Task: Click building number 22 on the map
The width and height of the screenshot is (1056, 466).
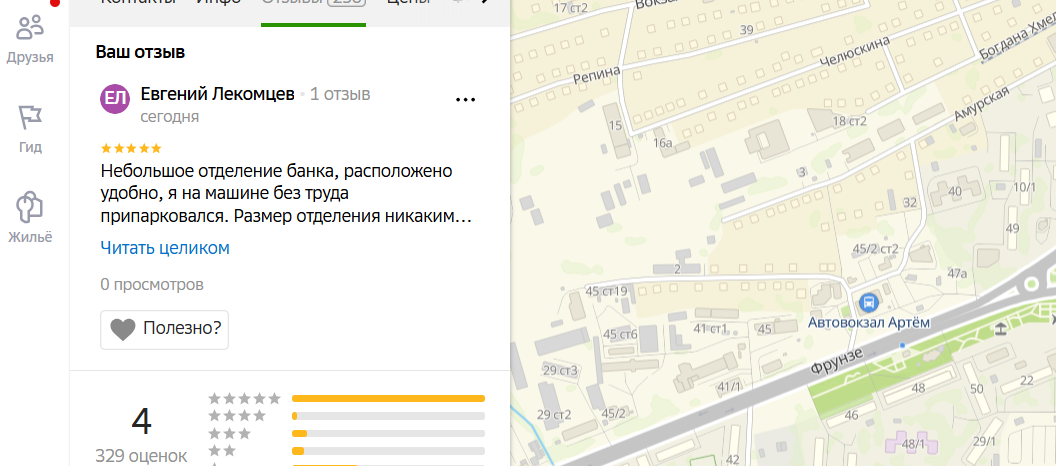Action: click(1026, 381)
